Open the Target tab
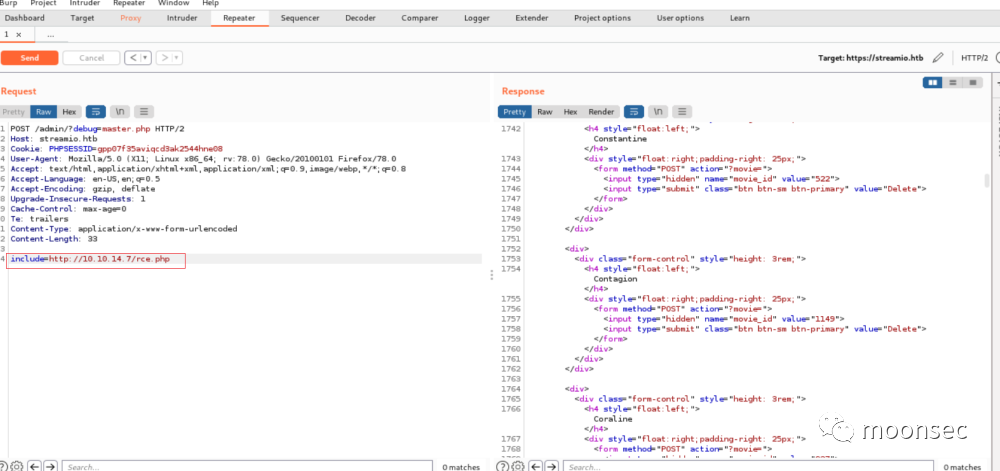Screen dimensions: 1000x471 pos(82,18)
